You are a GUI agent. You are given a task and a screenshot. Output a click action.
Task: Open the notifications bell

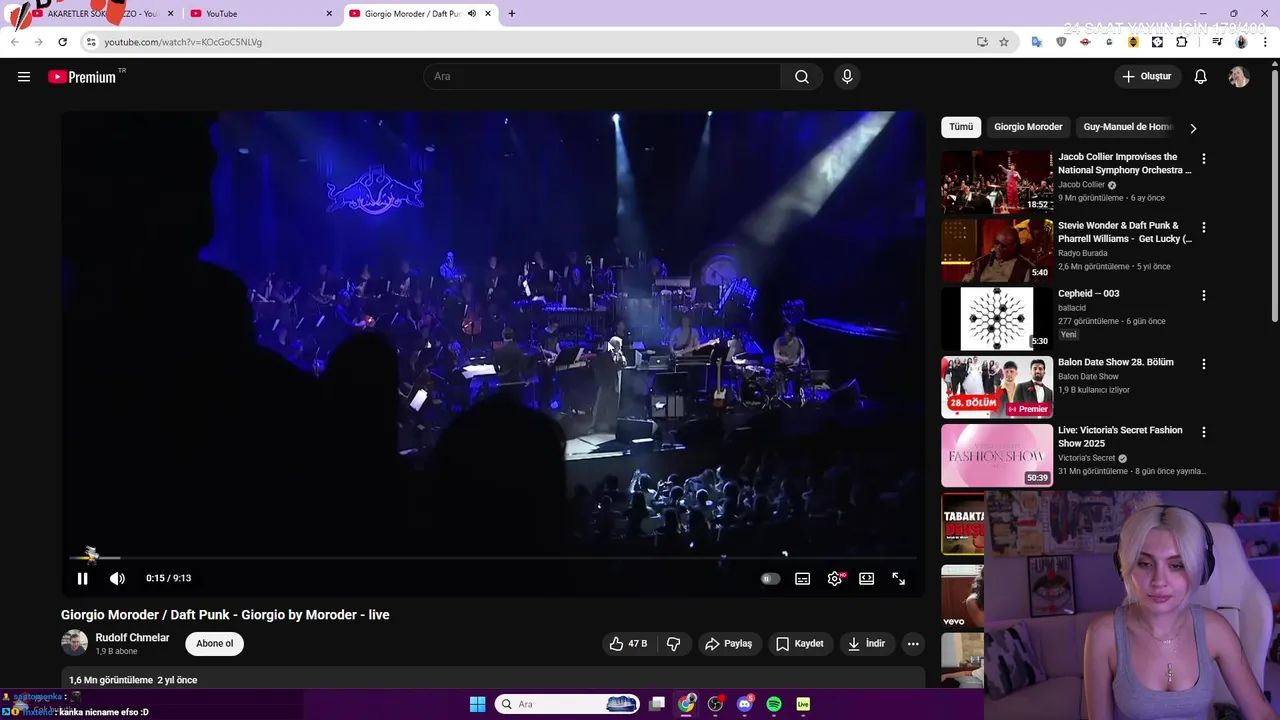(1201, 77)
